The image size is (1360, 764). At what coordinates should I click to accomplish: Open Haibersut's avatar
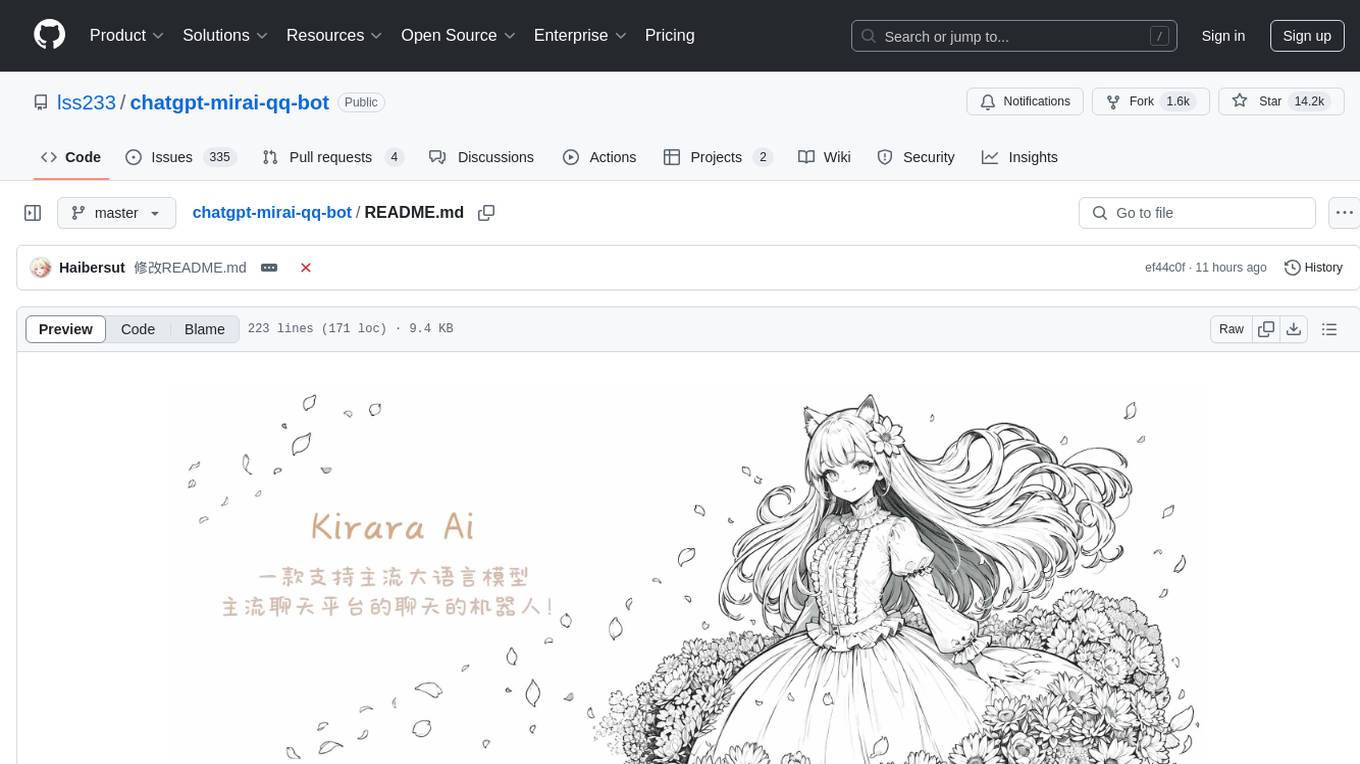click(41, 268)
